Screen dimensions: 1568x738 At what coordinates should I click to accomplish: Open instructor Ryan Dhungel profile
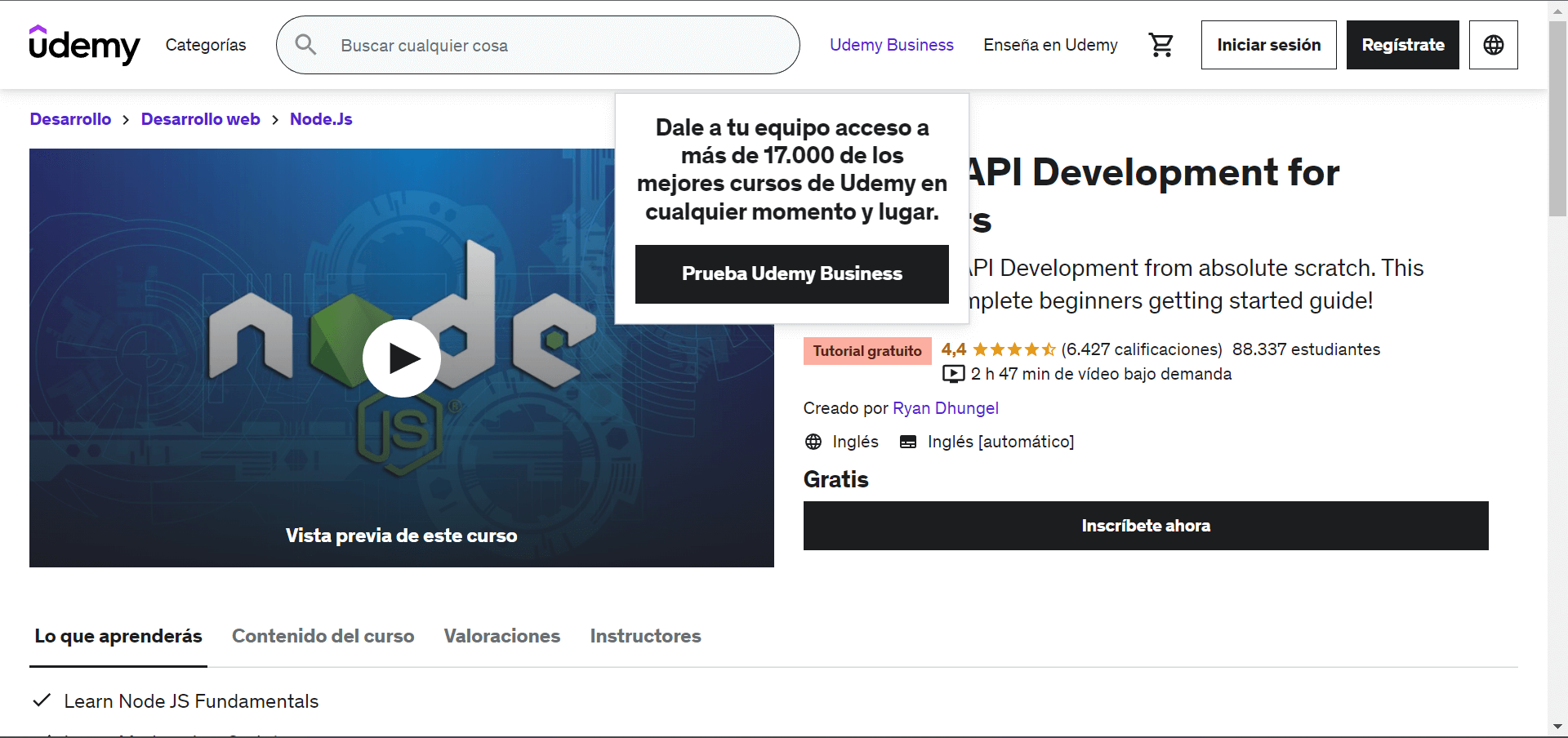coord(945,408)
